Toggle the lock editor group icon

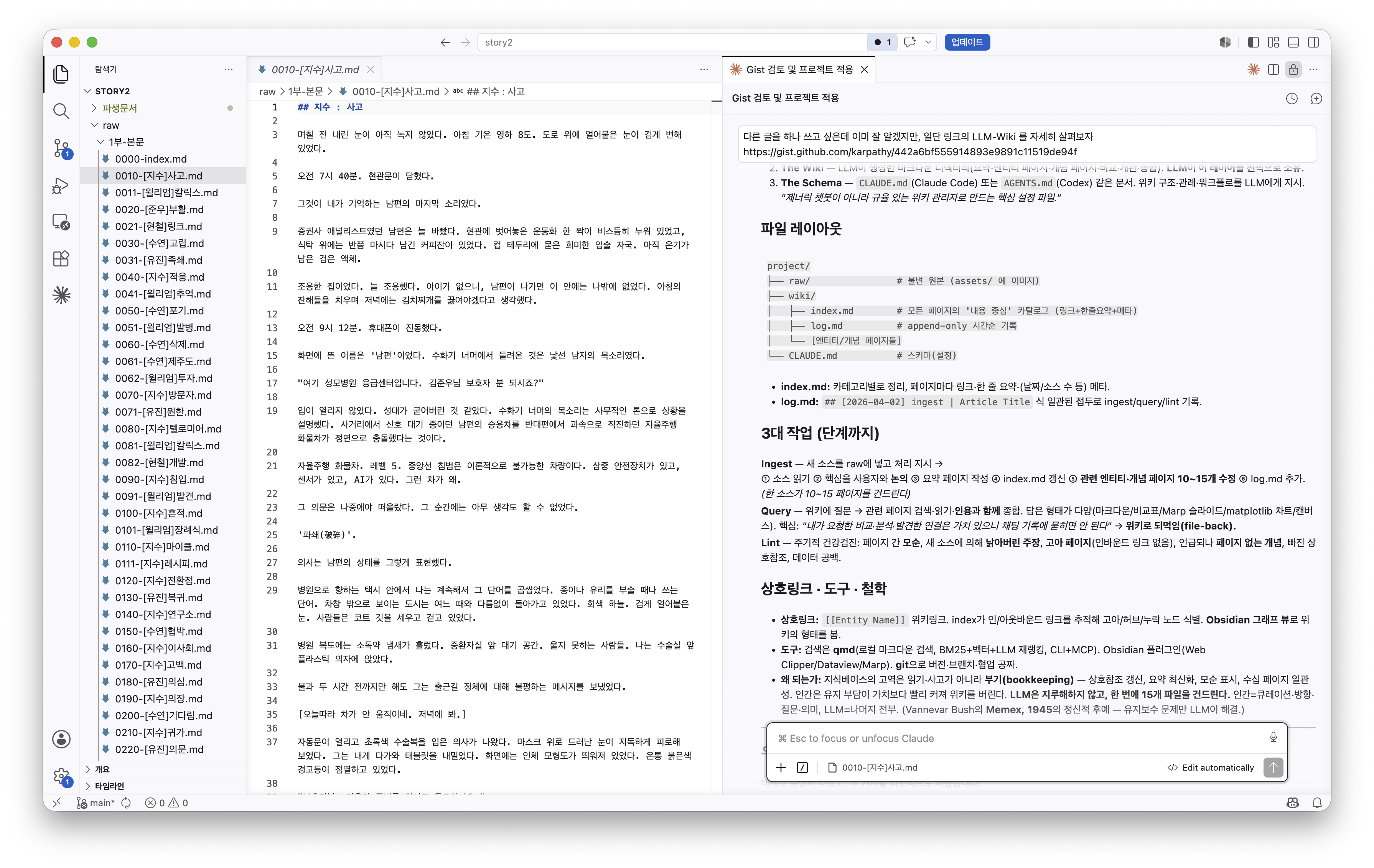pyautogui.click(x=1293, y=69)
